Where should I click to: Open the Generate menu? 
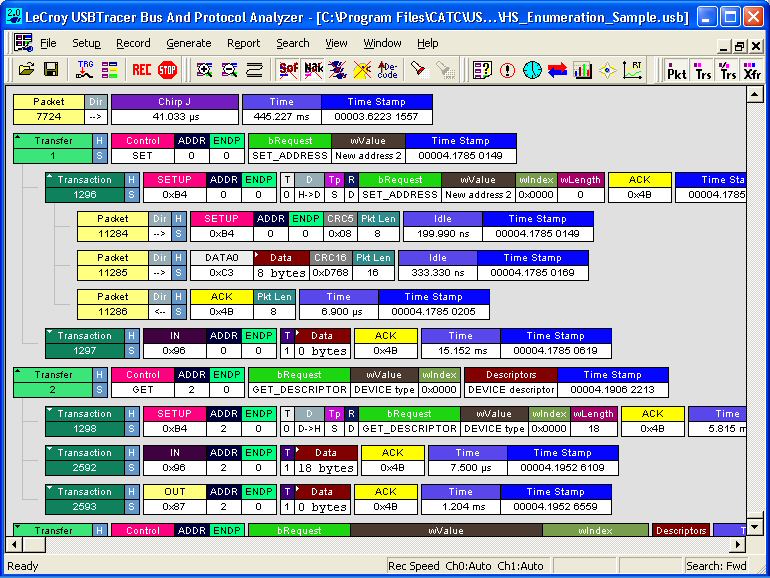pos(189,43)
